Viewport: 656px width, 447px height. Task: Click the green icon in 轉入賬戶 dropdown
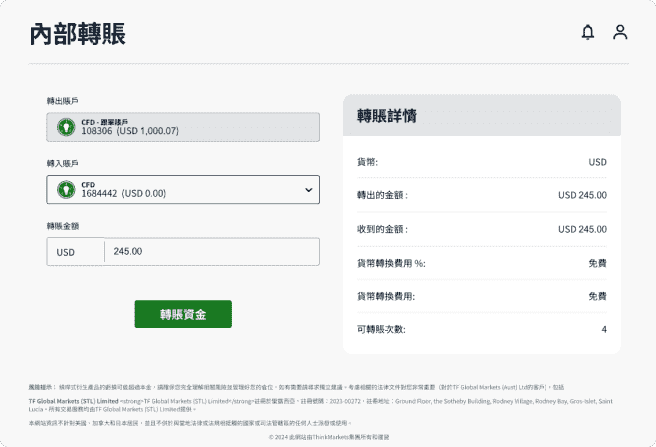tap(66, 189)
